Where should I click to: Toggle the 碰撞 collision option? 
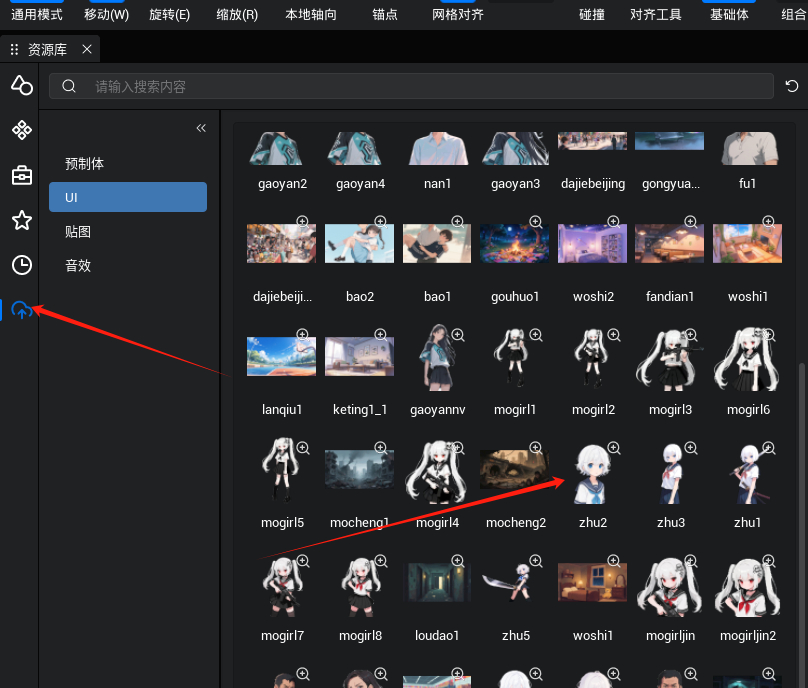(x=592, y=14)
